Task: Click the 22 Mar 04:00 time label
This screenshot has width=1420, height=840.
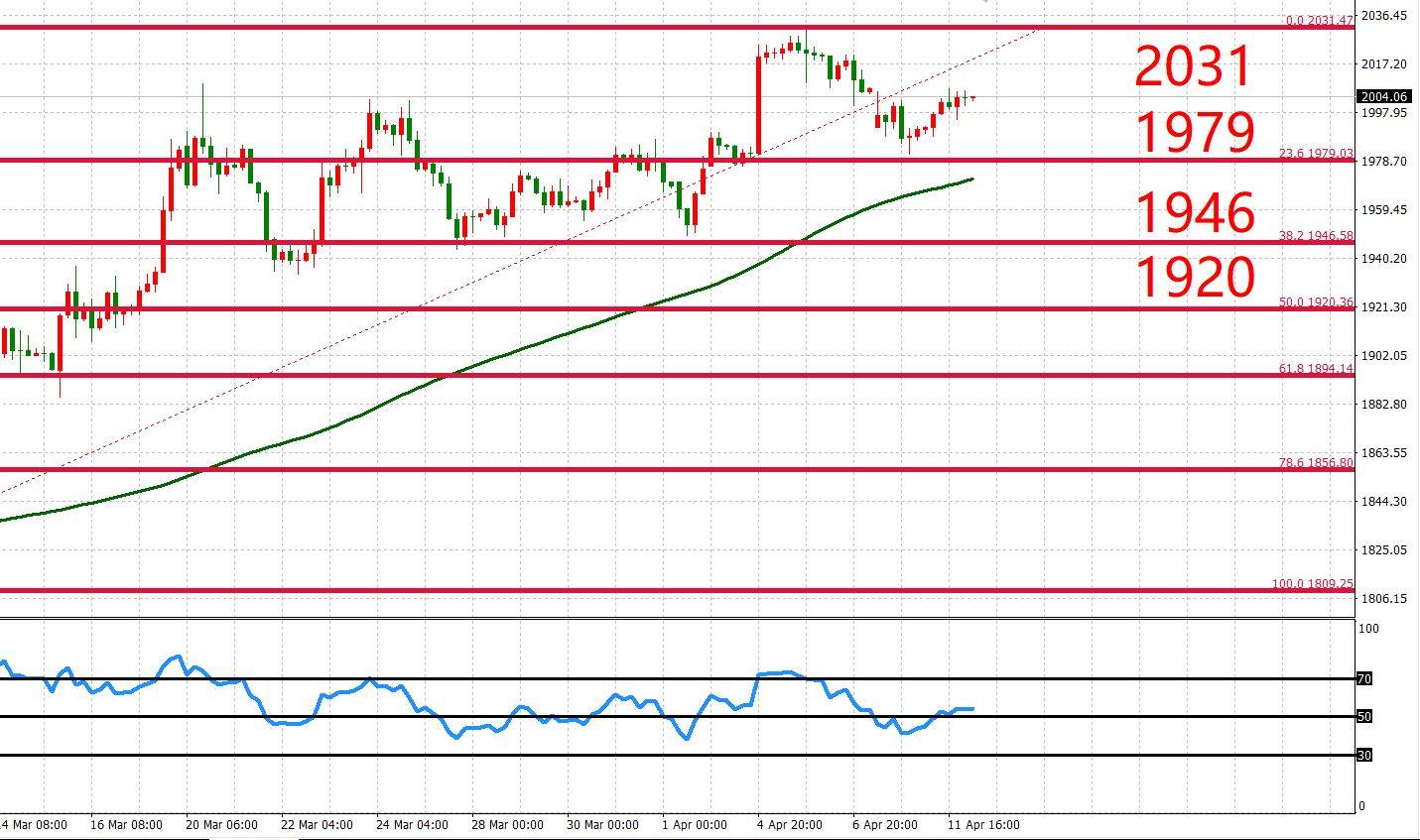Action: point(318,825)
